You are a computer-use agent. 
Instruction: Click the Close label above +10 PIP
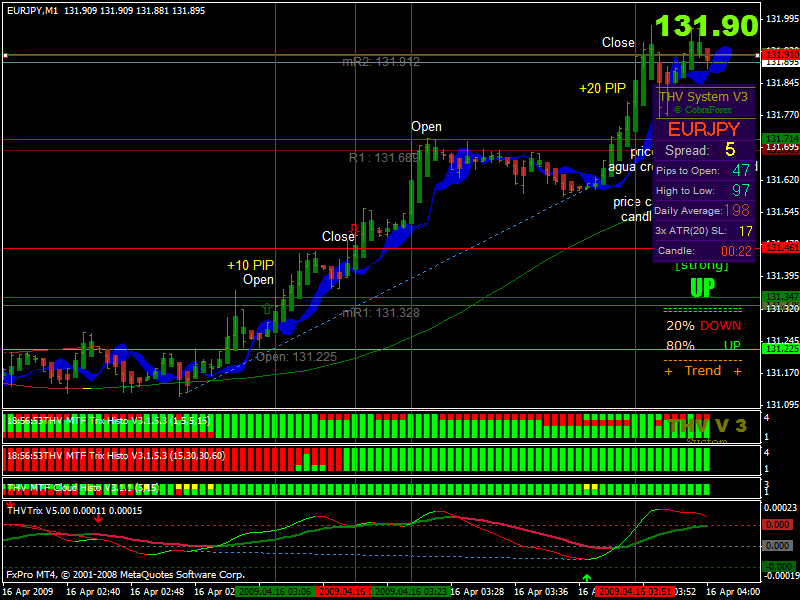click(338, 236)
